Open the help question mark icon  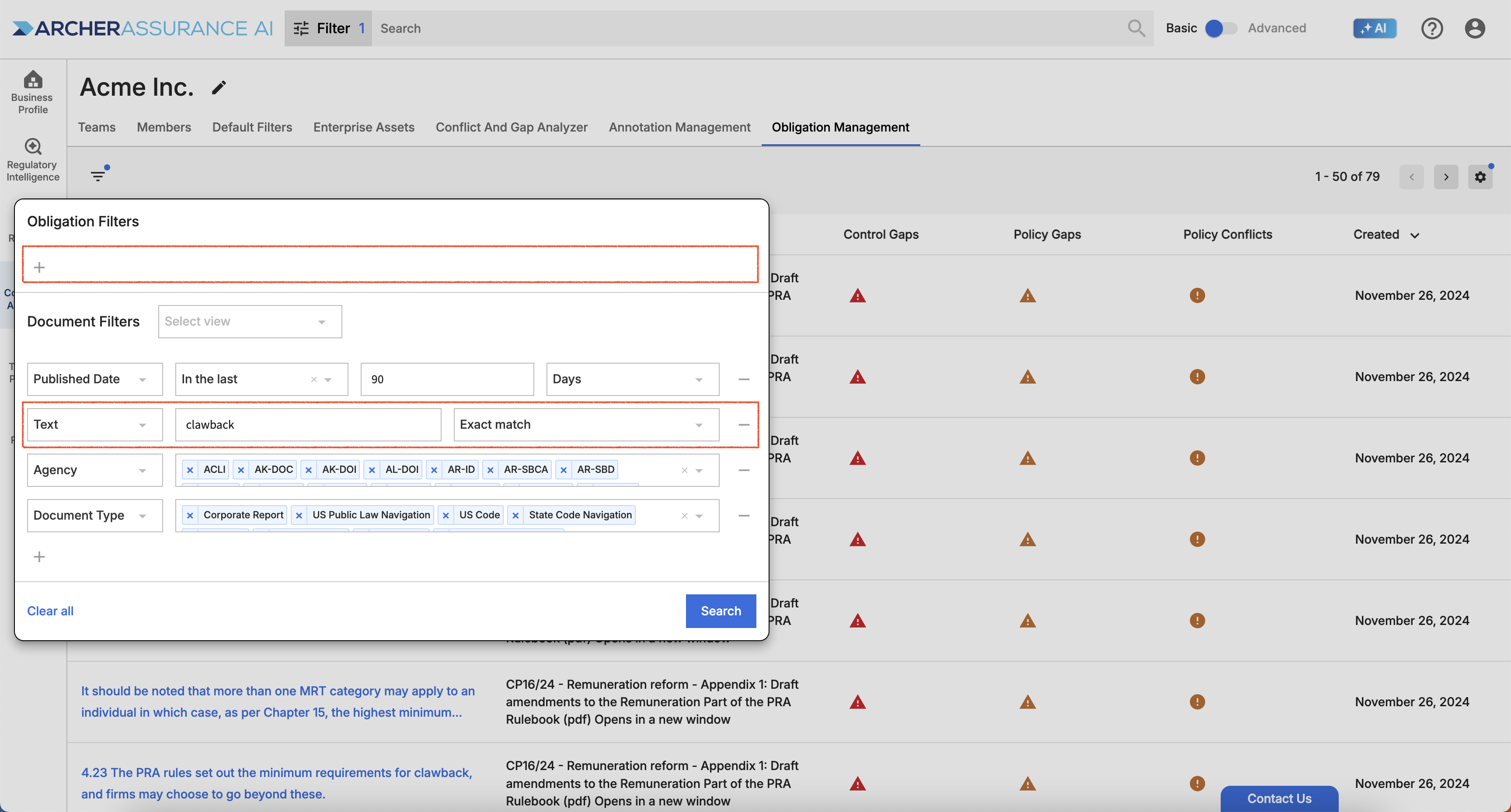click(x=1432, y=28)
